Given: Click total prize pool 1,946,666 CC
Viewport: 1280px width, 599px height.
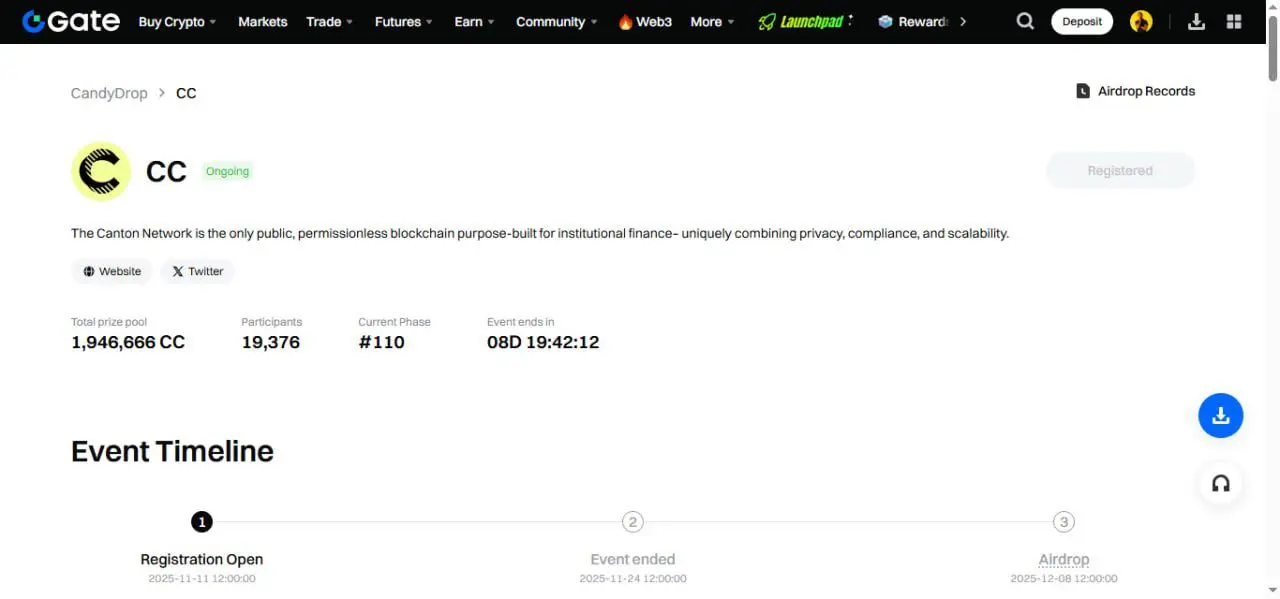Looking at the screenshot, I should [x=128, y=342].
